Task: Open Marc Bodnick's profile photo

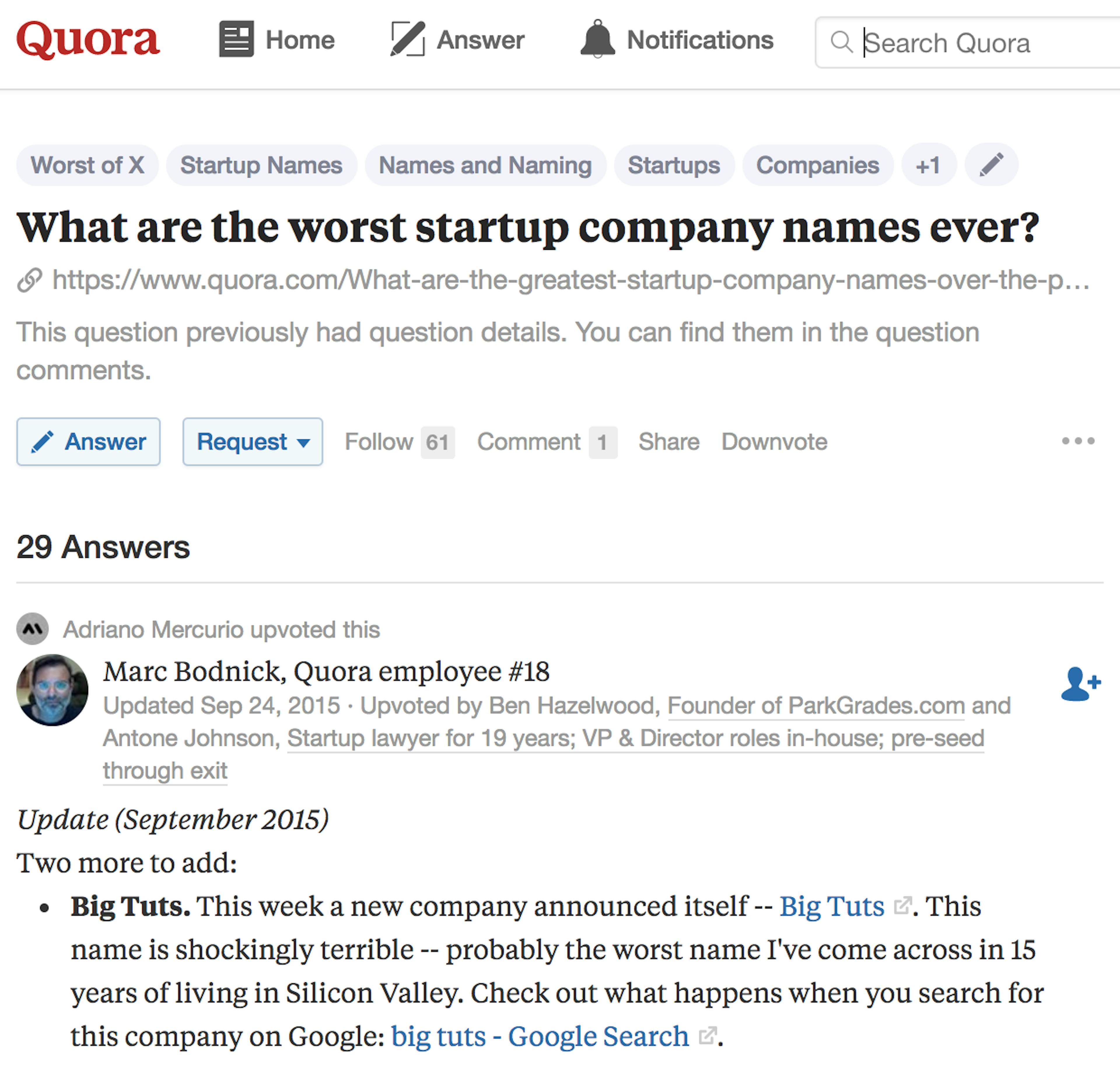Action: (52, 691)
